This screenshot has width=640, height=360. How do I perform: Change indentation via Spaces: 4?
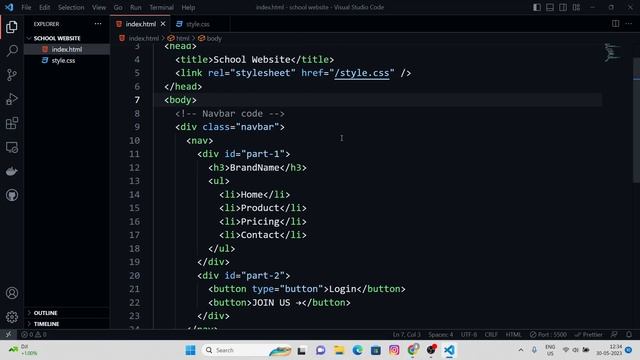[x=440, y=334]
